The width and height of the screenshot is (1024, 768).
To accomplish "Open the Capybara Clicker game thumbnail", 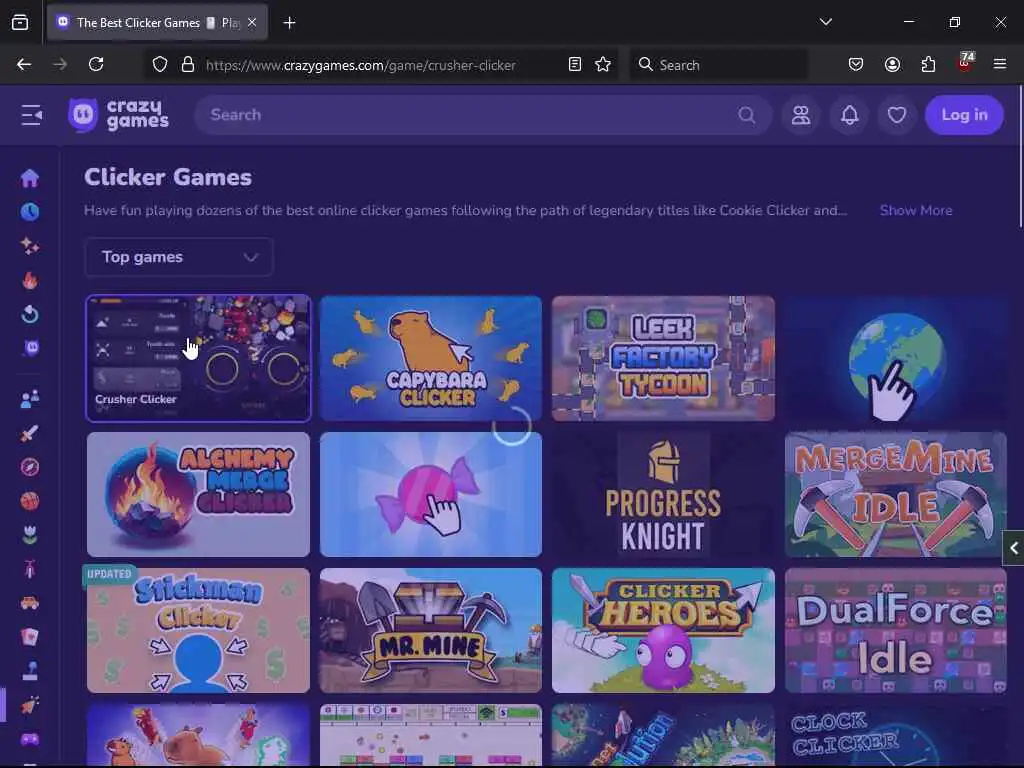I will coord(430,358).
